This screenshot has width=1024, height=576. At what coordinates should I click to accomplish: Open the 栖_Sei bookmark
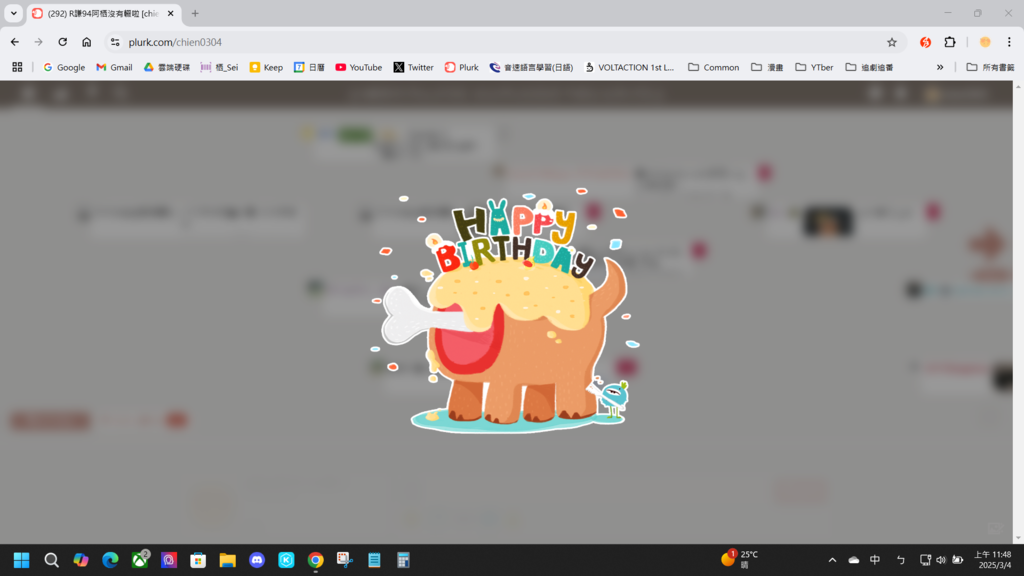coord(219,67)
